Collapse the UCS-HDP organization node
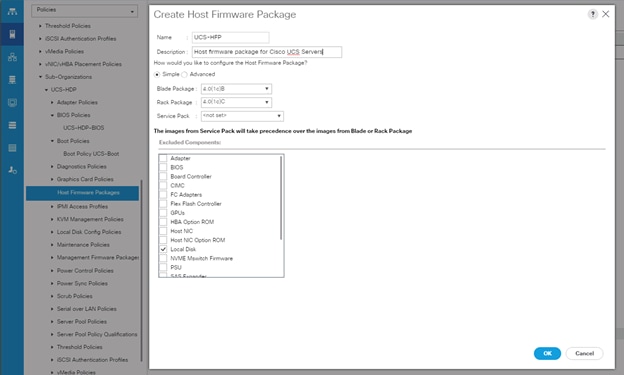The image size is (624, 375). coord(46,90)
